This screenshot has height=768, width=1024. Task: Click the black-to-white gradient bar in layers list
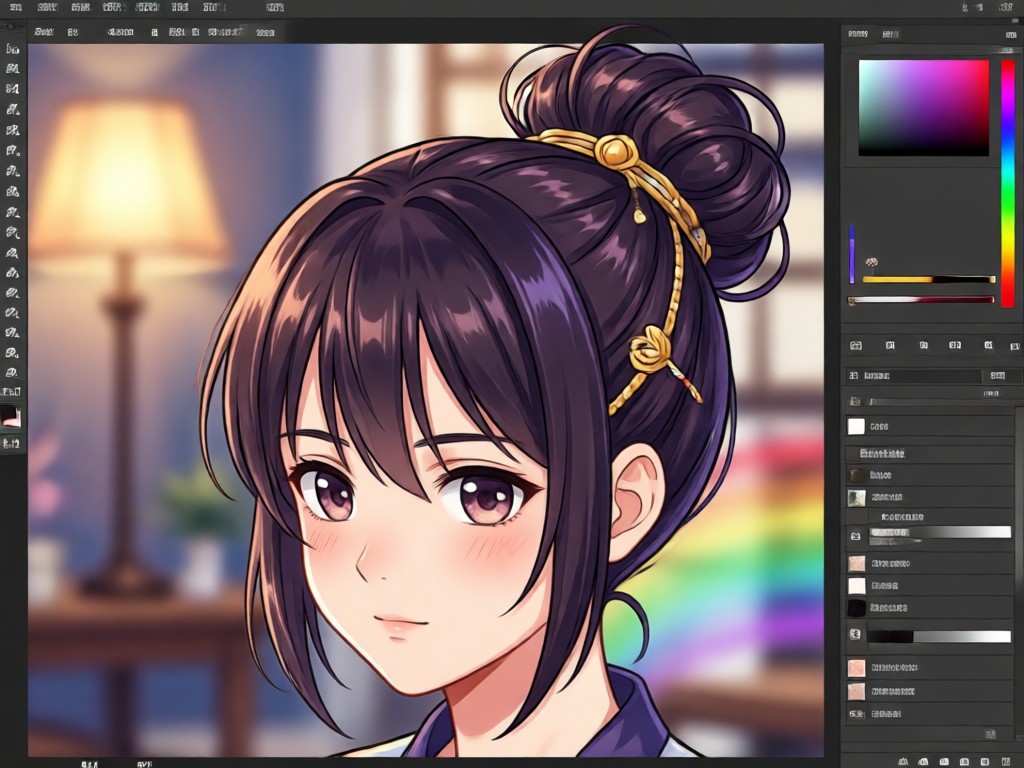[x=939, y=636]
